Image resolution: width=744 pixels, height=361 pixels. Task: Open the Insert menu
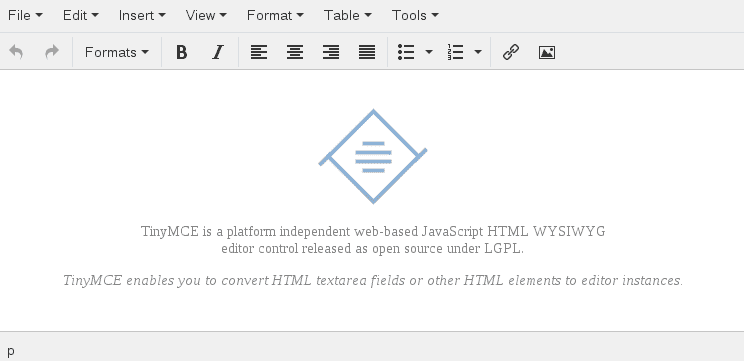142,16
